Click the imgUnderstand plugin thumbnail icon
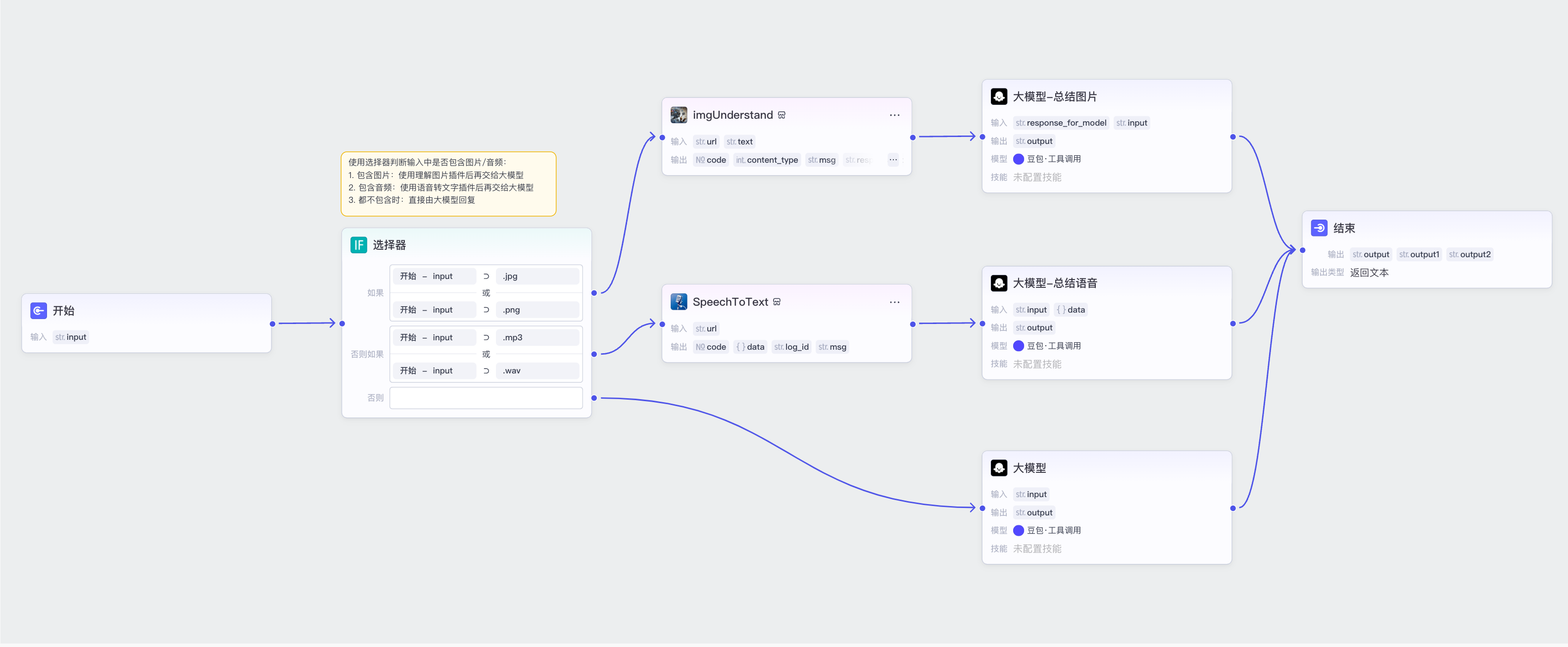Image resolution: width=1568 pixels, height=647 pixels. click(x=679, y=115)
